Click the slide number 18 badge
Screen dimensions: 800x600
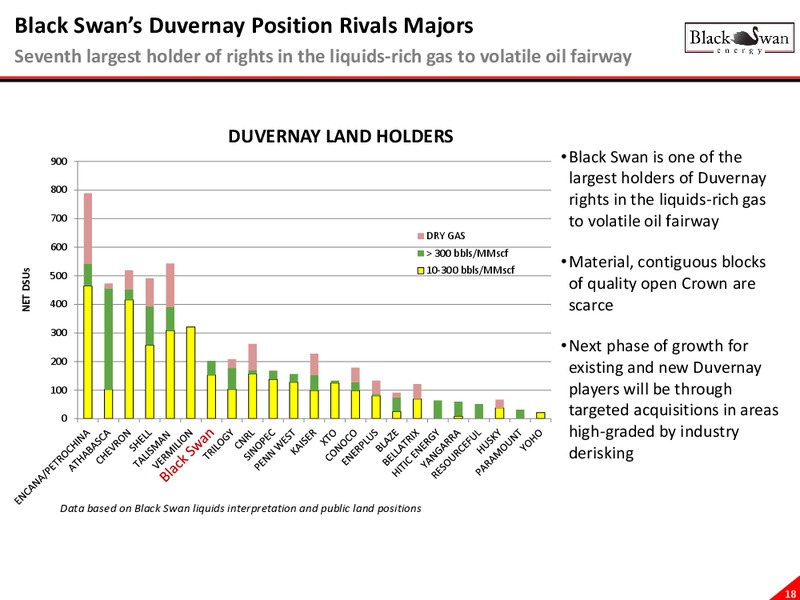(x=790, y=594)
